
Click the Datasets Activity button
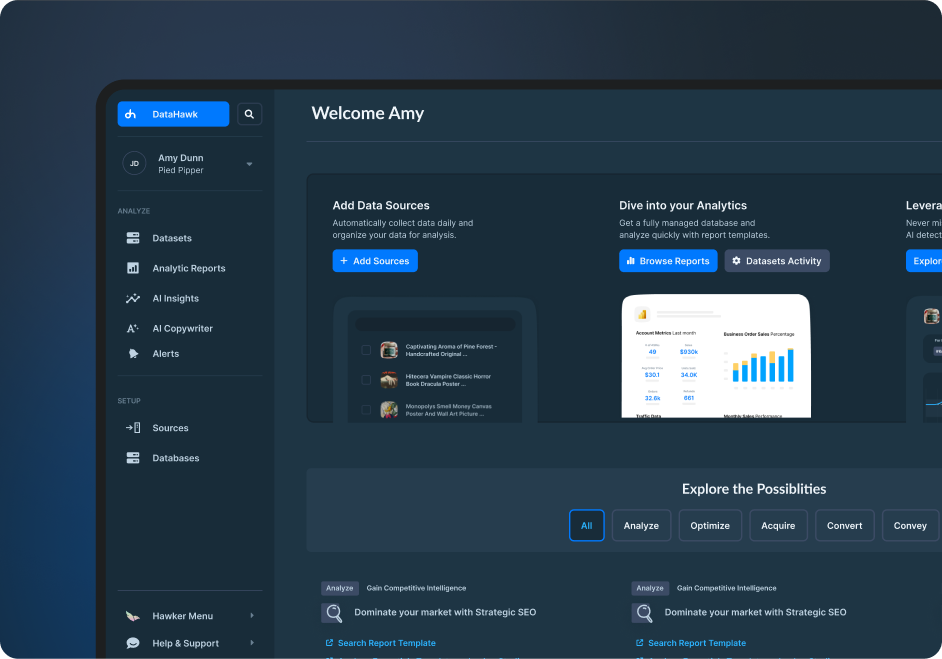(777, 261)
